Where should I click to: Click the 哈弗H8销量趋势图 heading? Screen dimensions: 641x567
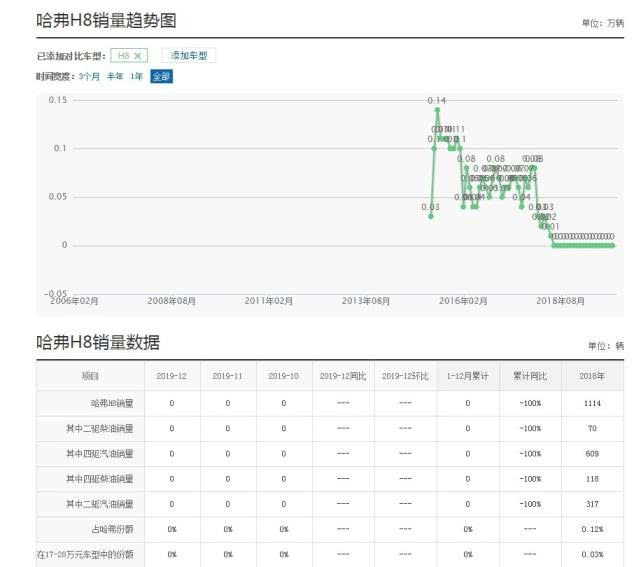tap(106, 20)
